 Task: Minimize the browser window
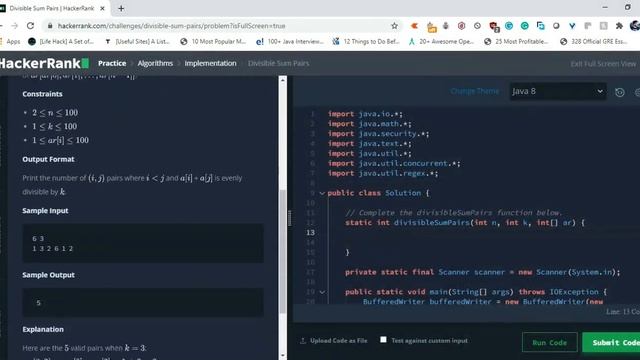(x=605, y=7)
